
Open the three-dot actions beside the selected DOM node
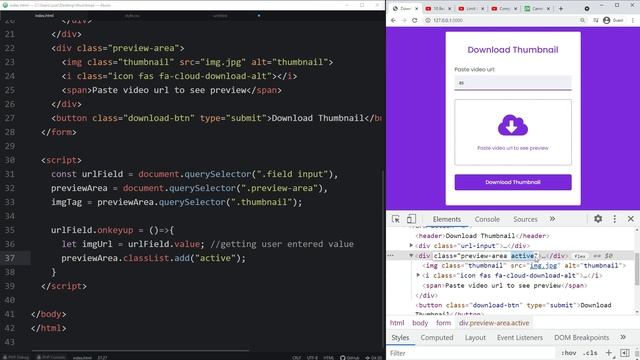(x=391, y=256)
